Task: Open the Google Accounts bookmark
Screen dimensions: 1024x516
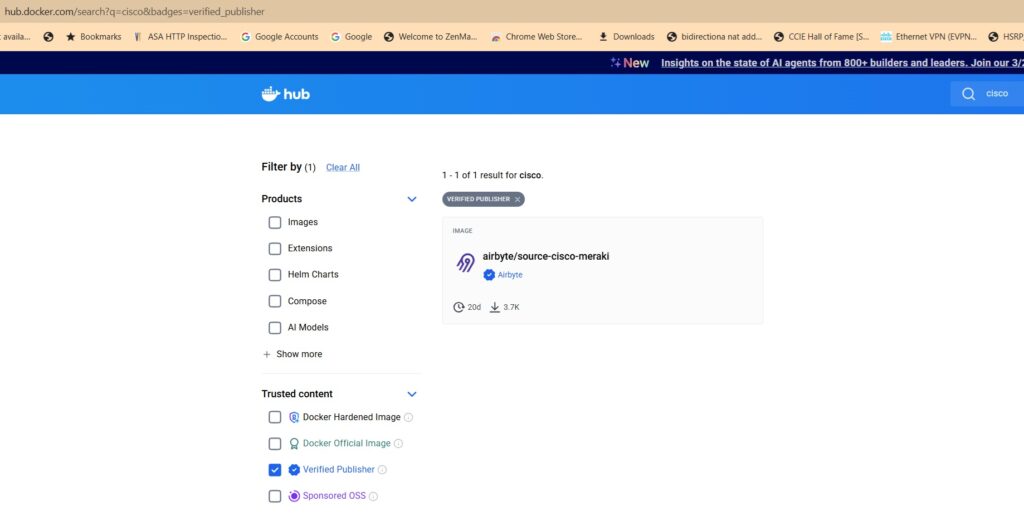Action: tap(280, 37)
